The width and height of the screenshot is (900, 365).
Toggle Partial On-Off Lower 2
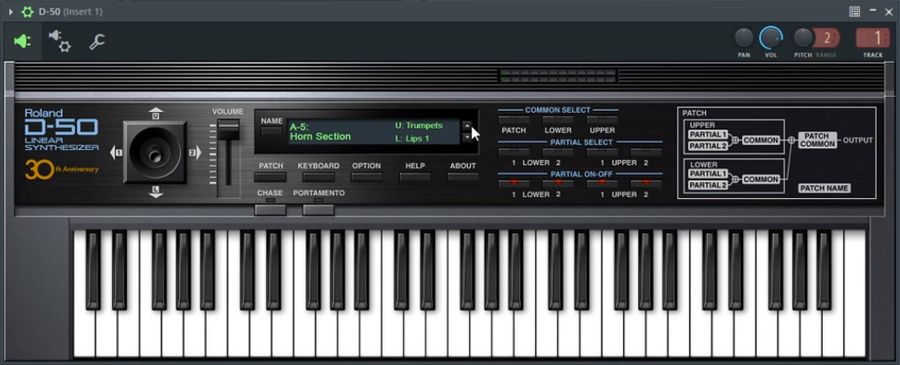[558, 184]
